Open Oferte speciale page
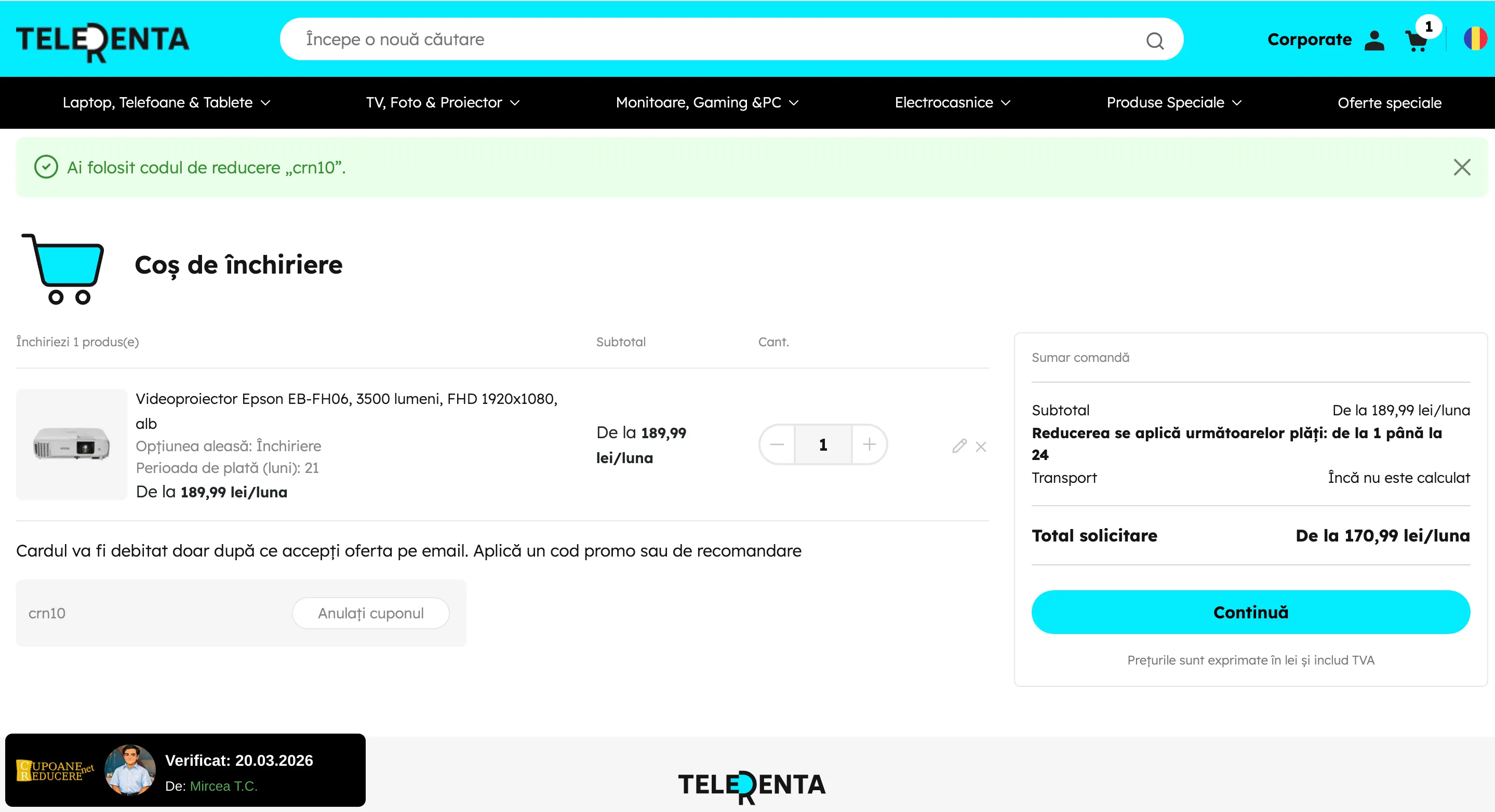Viewport: 1495px width, 812px height. tap(1389, 103)
